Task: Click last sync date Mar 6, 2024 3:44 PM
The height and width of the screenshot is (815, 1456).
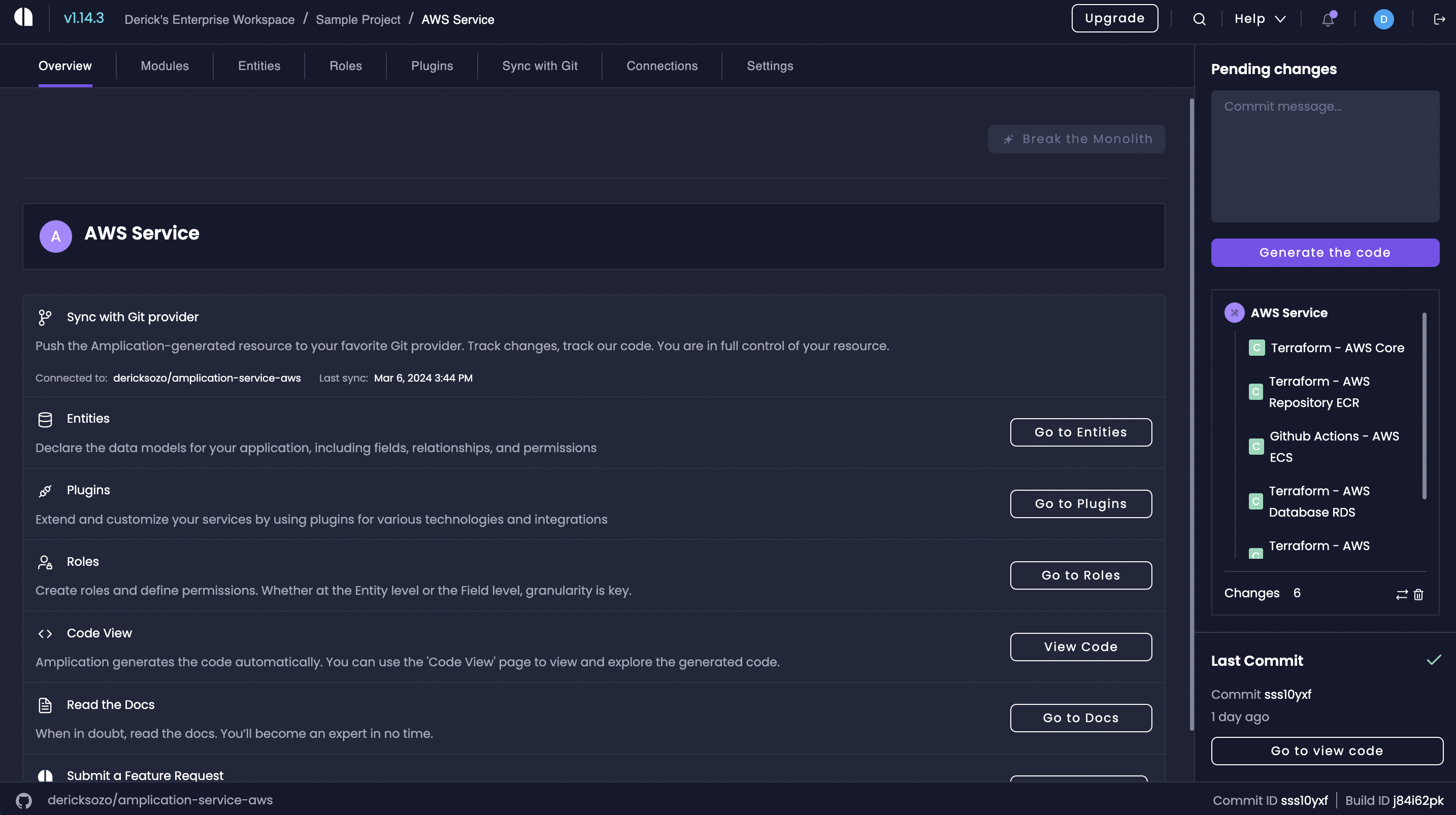Action: [x=423, y=378]
